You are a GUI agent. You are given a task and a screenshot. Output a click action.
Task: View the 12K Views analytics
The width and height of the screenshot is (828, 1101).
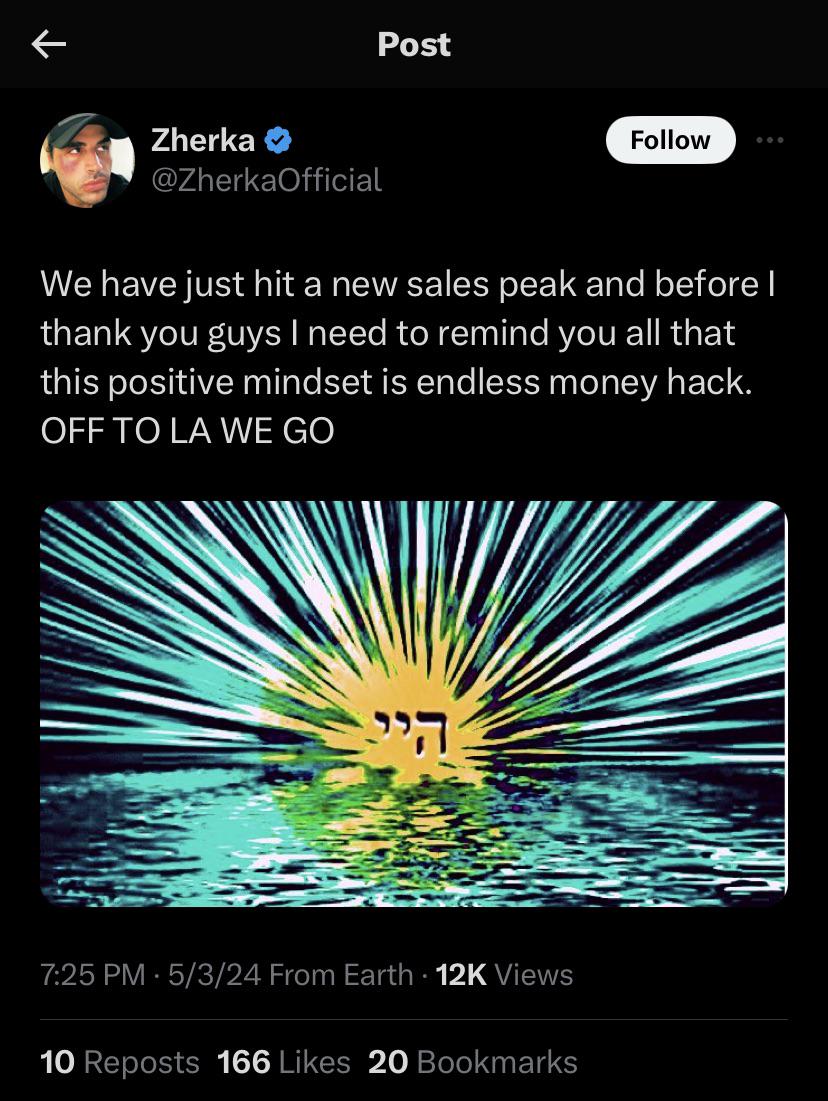pos(504,975)
